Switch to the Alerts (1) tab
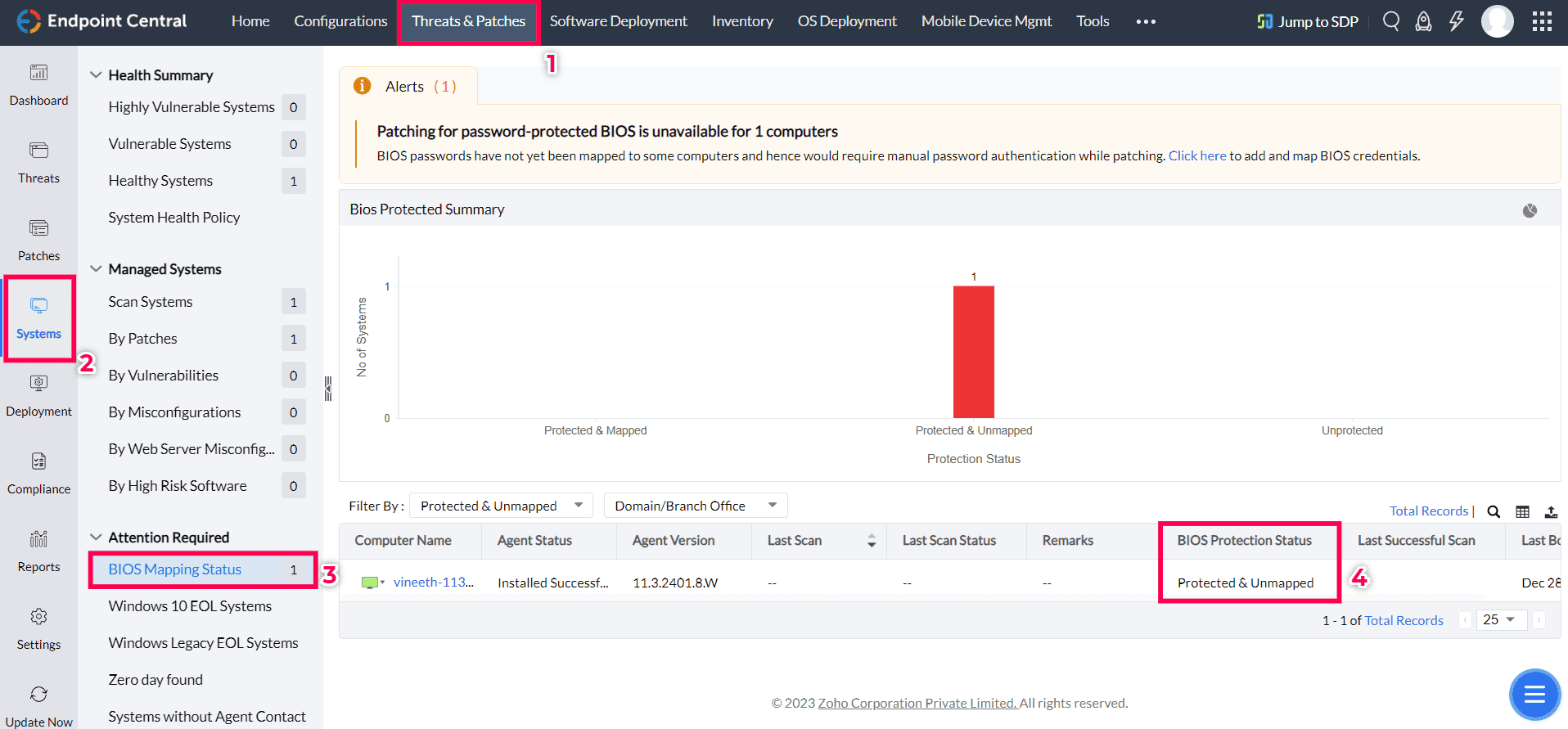 point(408,86)
